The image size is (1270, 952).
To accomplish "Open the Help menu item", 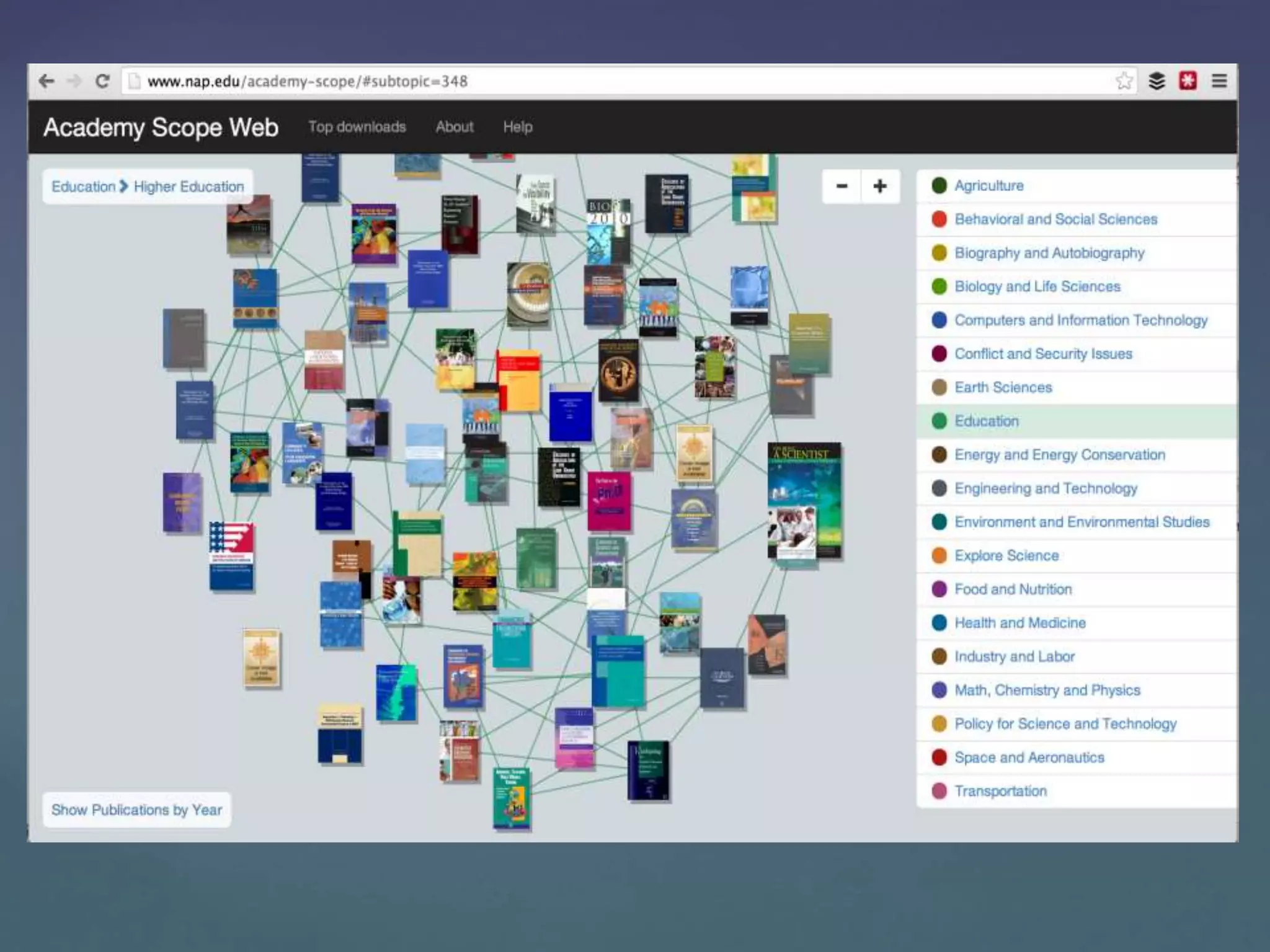I will pyautogui.click(x=518, y=127).
